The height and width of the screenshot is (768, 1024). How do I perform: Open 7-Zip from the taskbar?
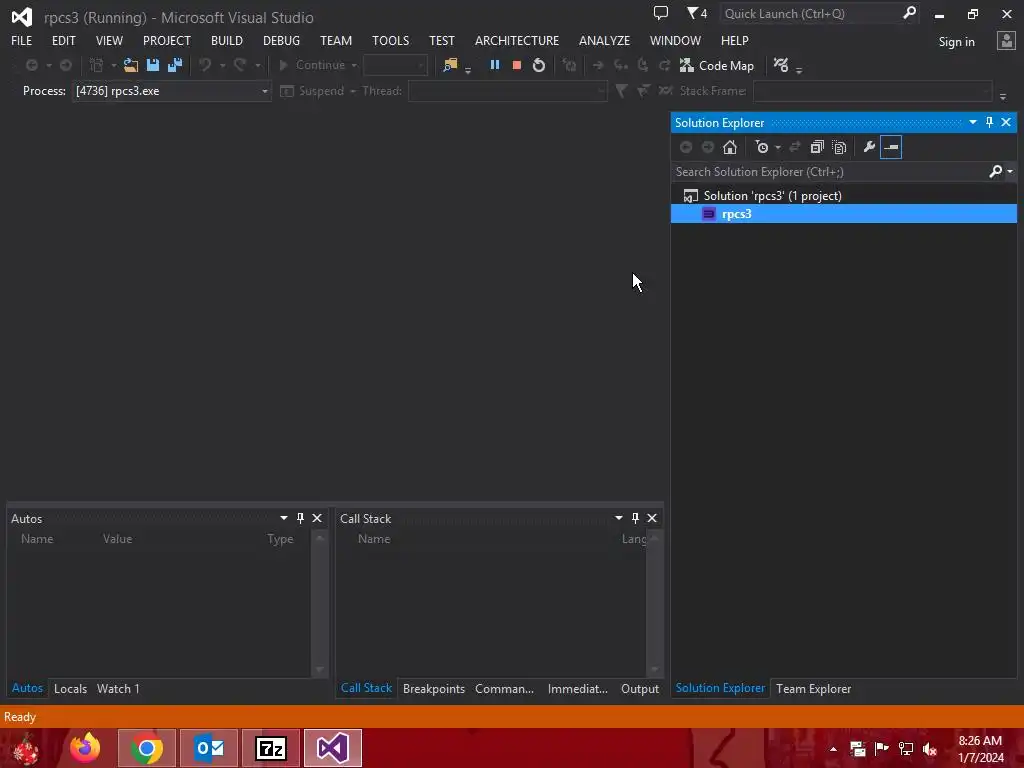(x=271, y=748)
